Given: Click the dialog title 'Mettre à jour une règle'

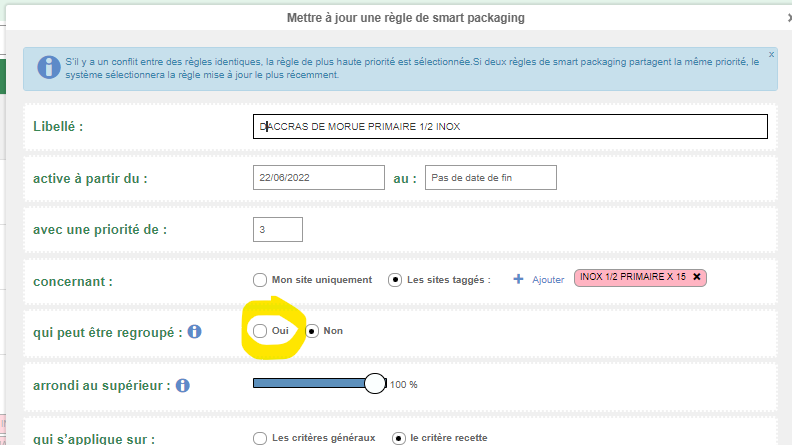Looking at the screenshot, I should click(406, 18).
